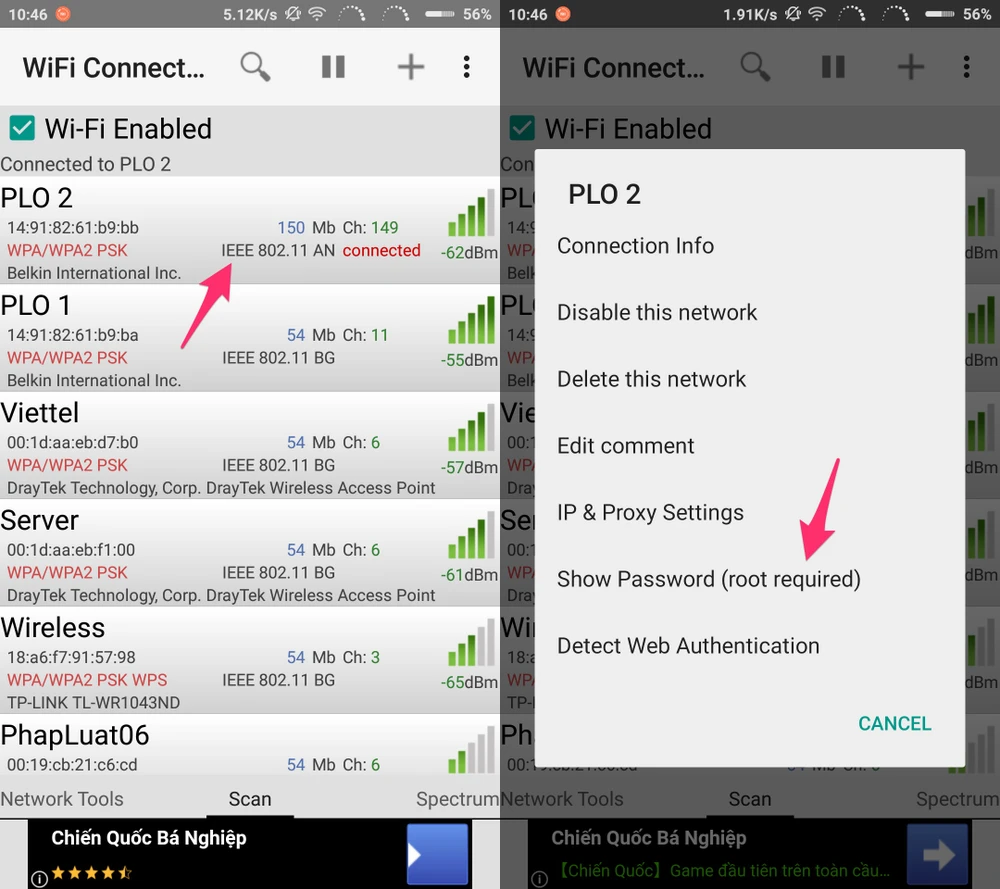Switch to the Network Tools tab
This screenshot has width=1000, height=889.
(62, 798)
